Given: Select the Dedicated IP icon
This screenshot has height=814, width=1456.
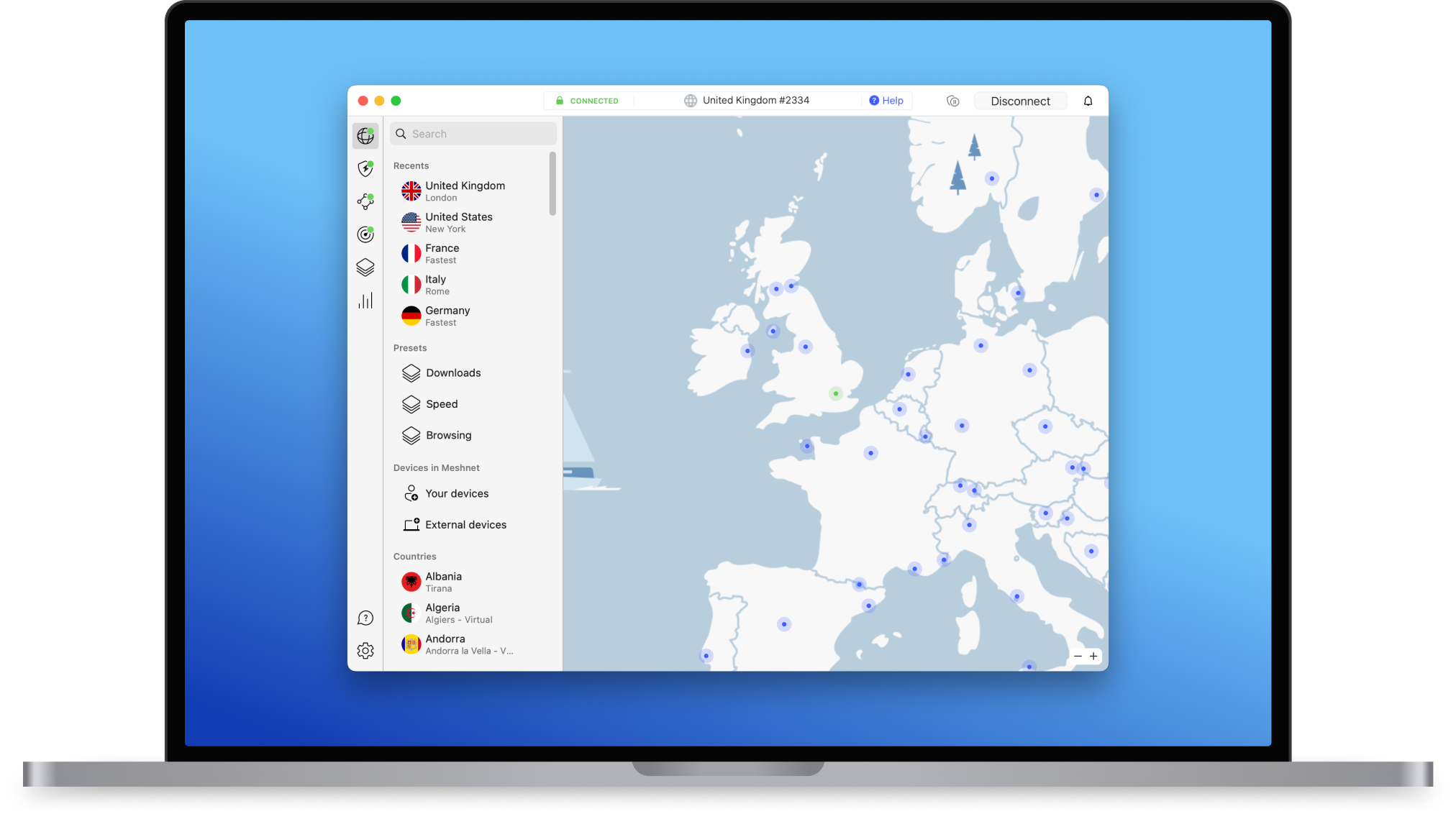Looking at the screenshot, I should 365,234.
